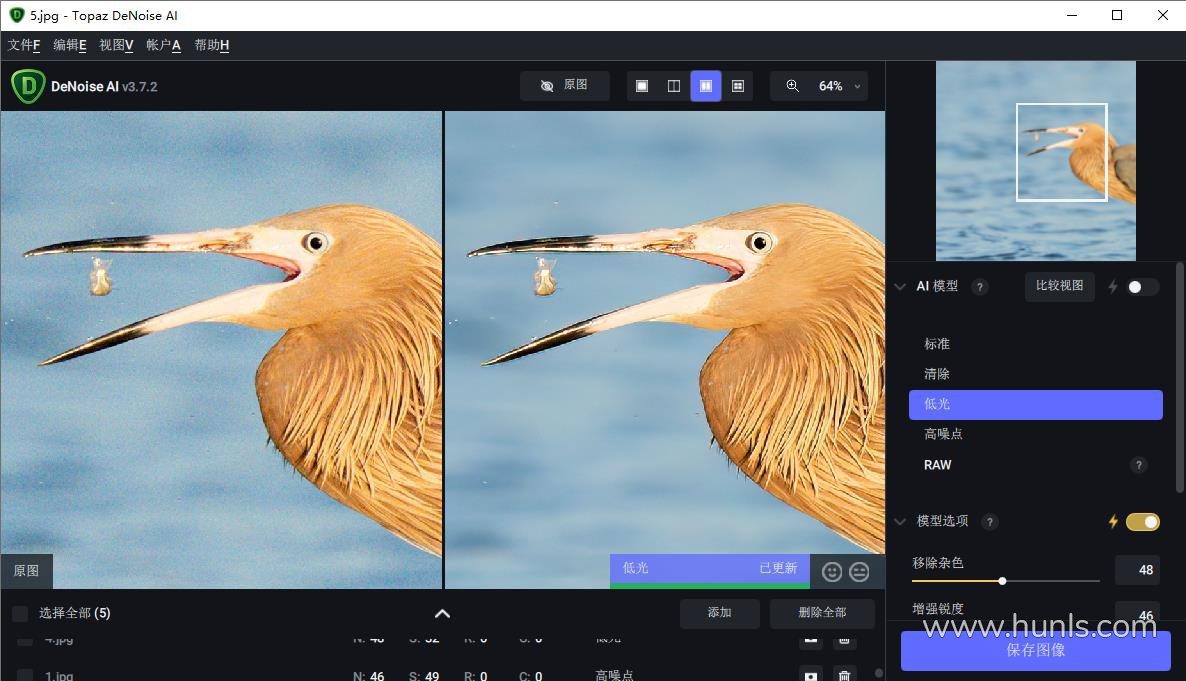Click the happy face rating icon
The width and height of the screenshot is (1186, 681).
pos(832,571)
